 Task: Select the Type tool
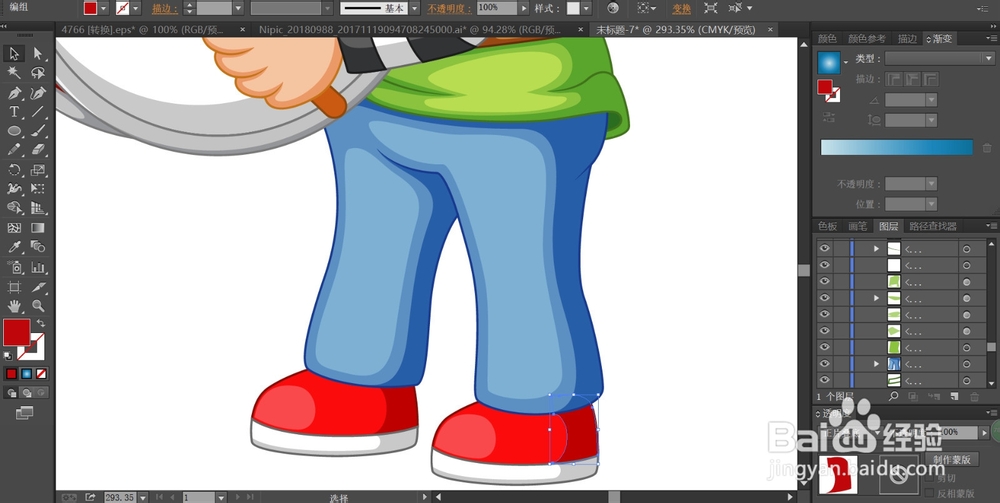point(14,112)
